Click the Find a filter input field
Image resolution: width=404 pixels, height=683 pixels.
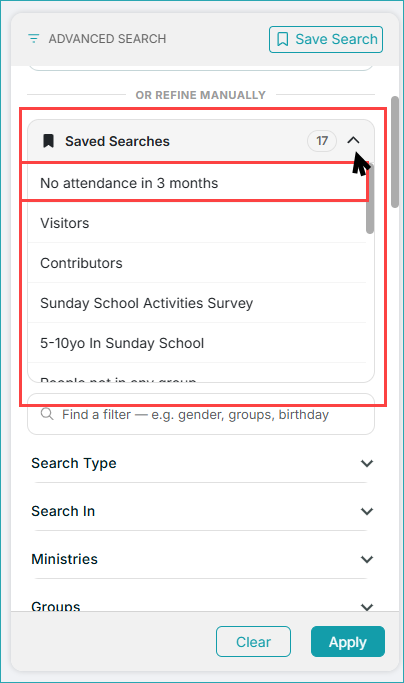(x=201, y=414)
